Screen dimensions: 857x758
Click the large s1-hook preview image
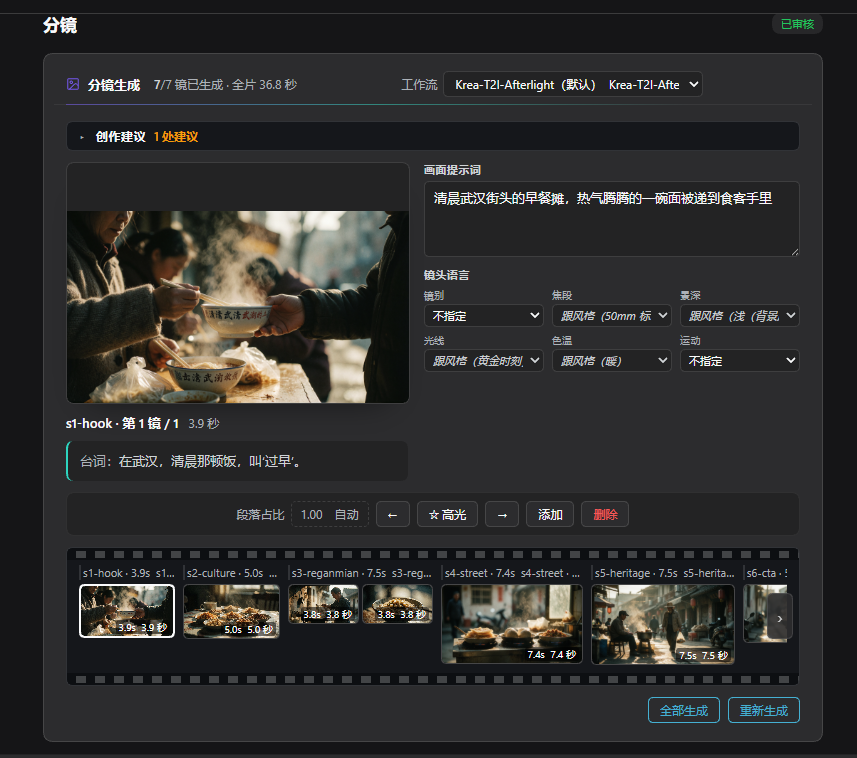[x=238, y=307]
